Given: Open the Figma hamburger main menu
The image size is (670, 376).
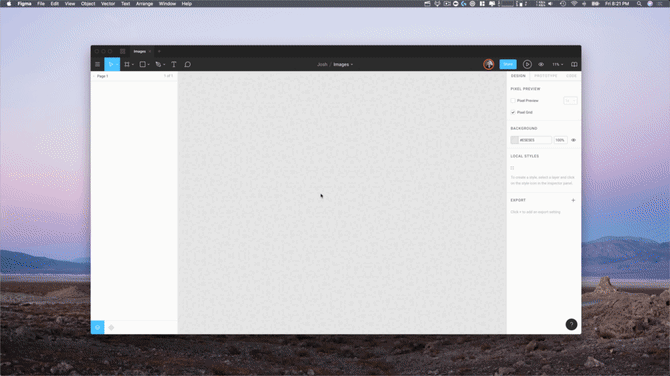Looking at the screenshot, I should pos(97,65).
